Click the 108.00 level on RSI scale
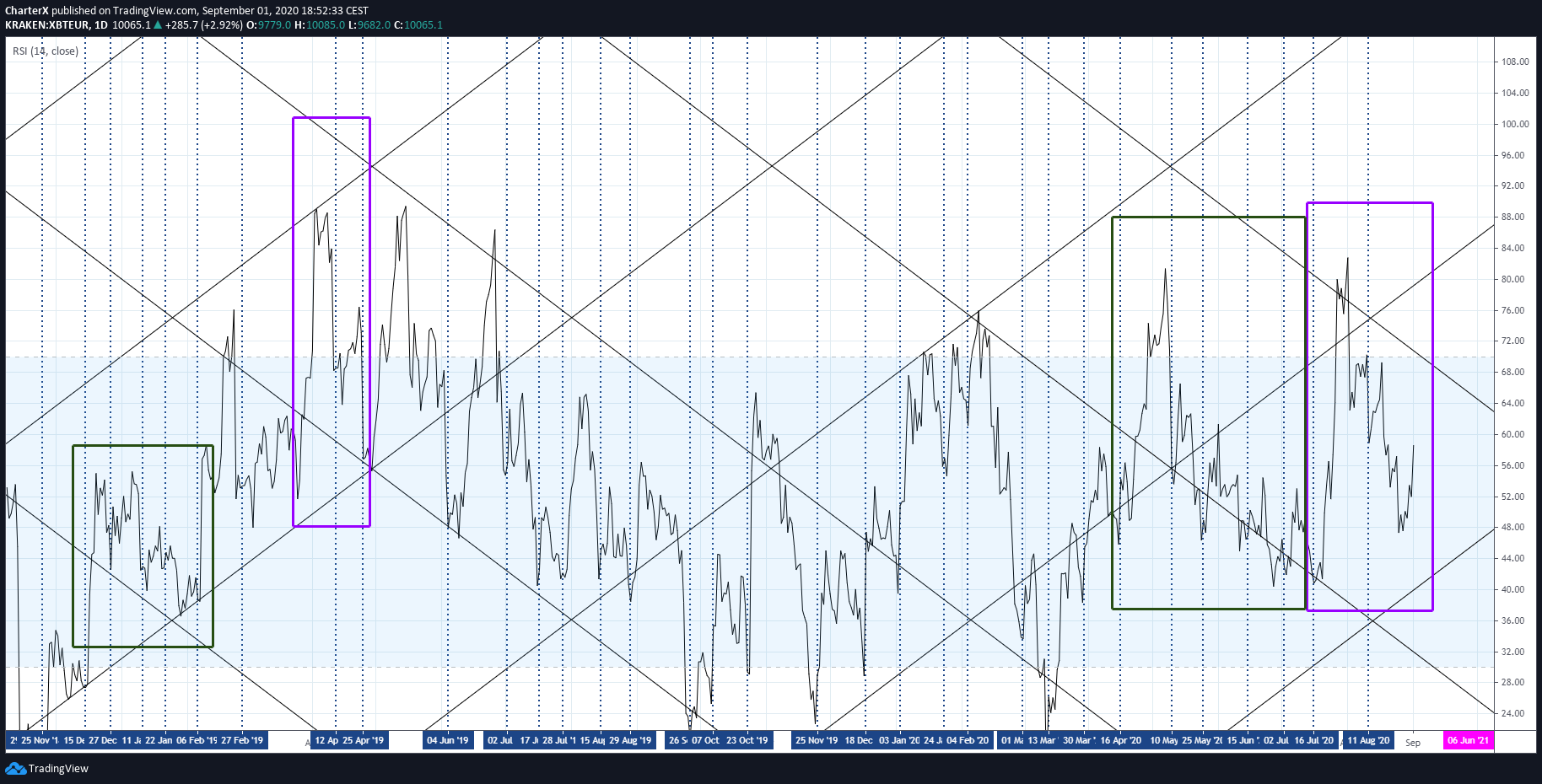Screen dimensions: 1542x784 click(x=1515, y=62)
